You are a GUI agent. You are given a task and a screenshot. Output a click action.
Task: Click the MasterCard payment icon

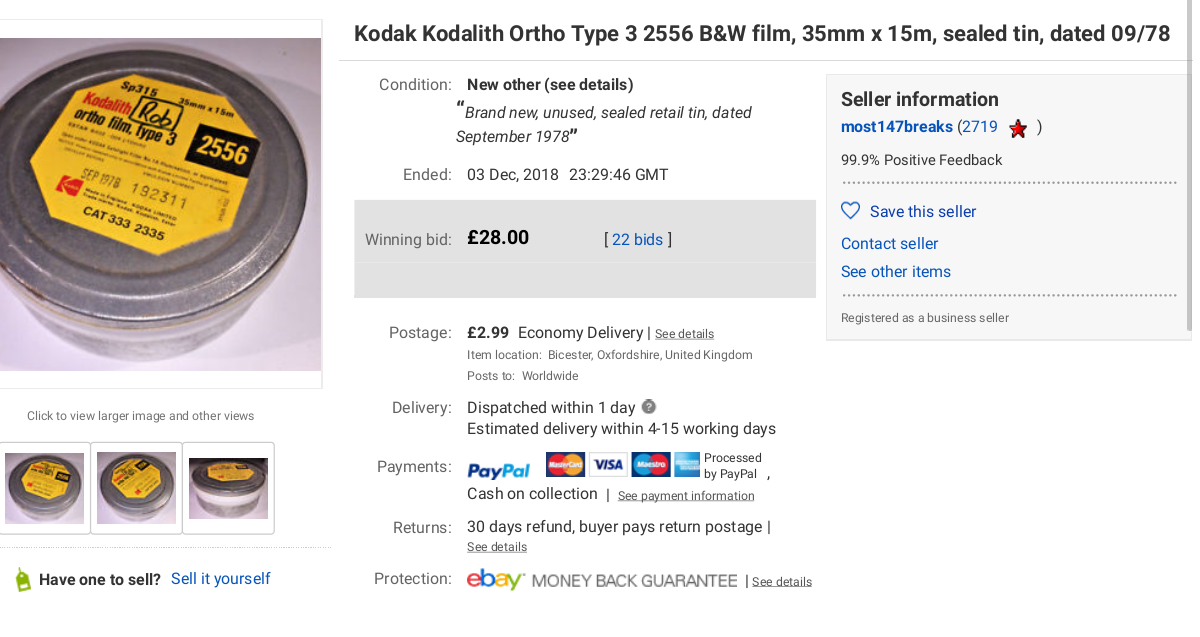(565, 464)
